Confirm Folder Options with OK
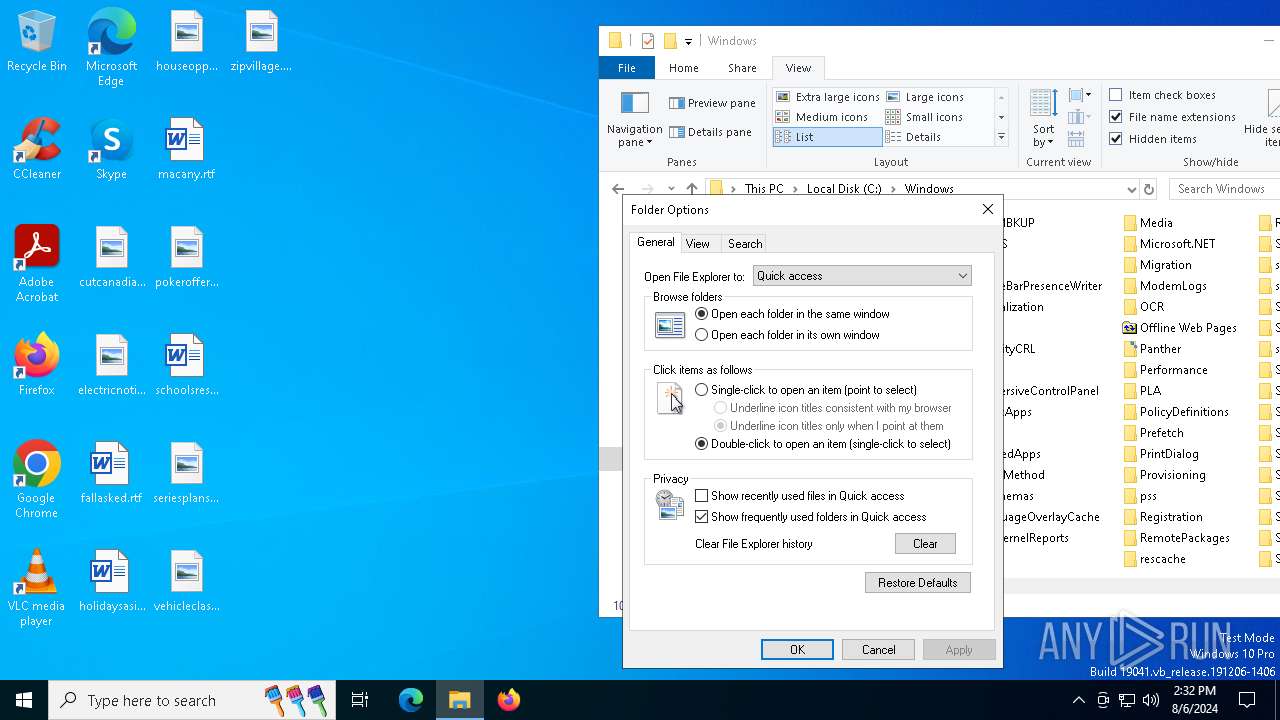This screenshot has height=720, width=1280. (797, 650)
